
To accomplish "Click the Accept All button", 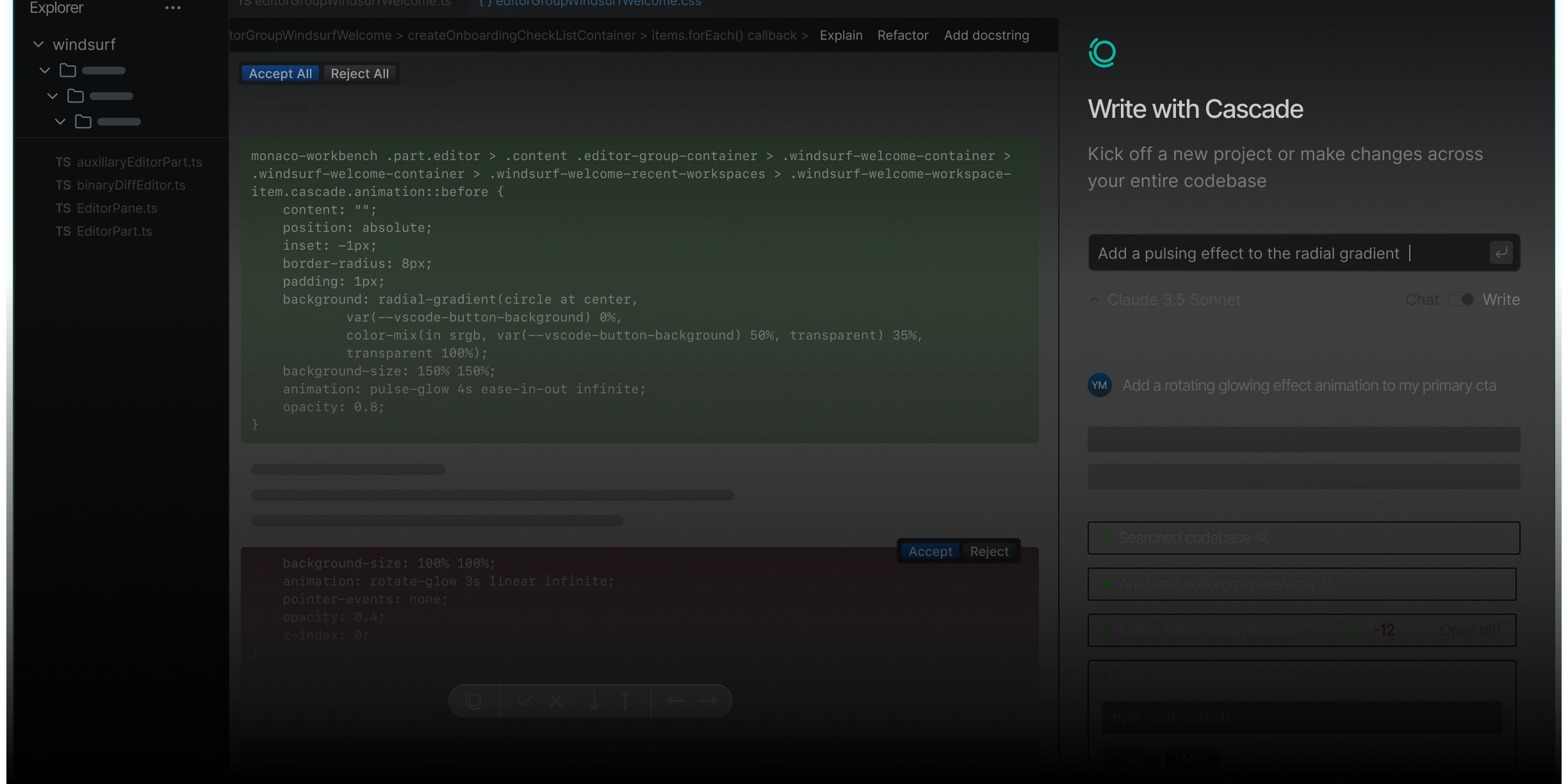I will click(x=281, y=74).
